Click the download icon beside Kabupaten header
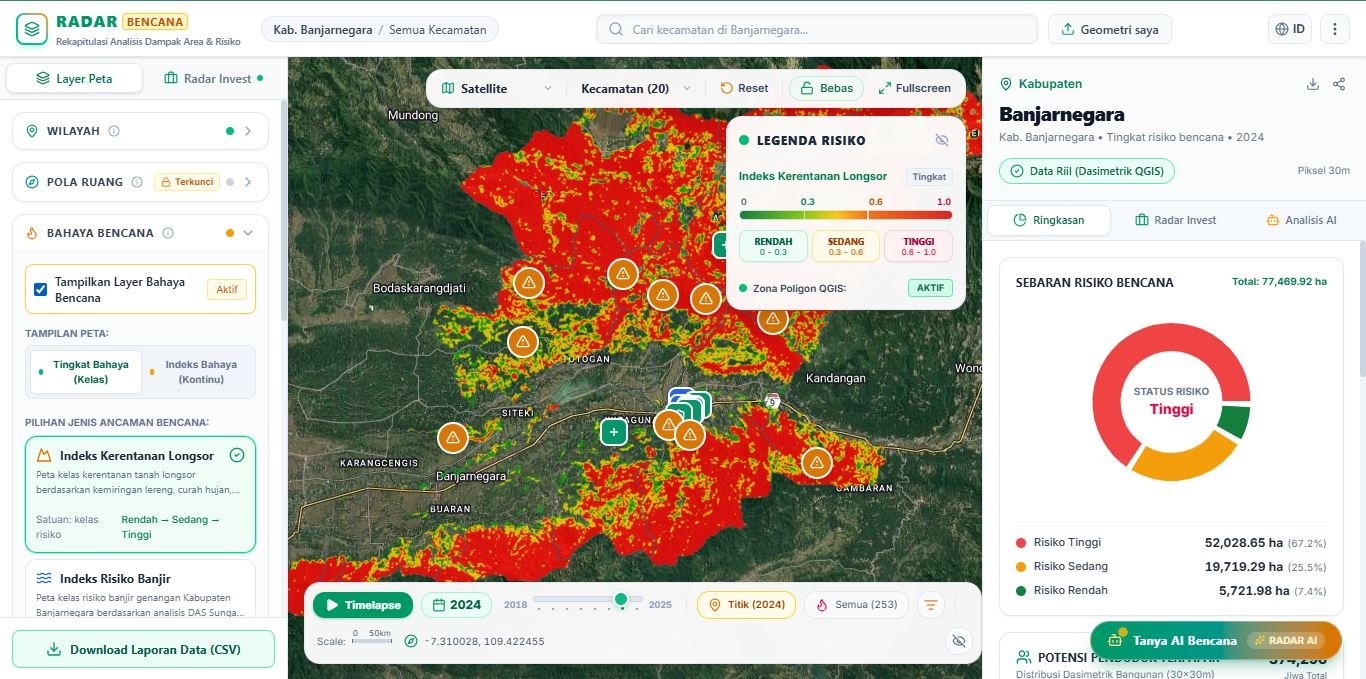 1313,84
